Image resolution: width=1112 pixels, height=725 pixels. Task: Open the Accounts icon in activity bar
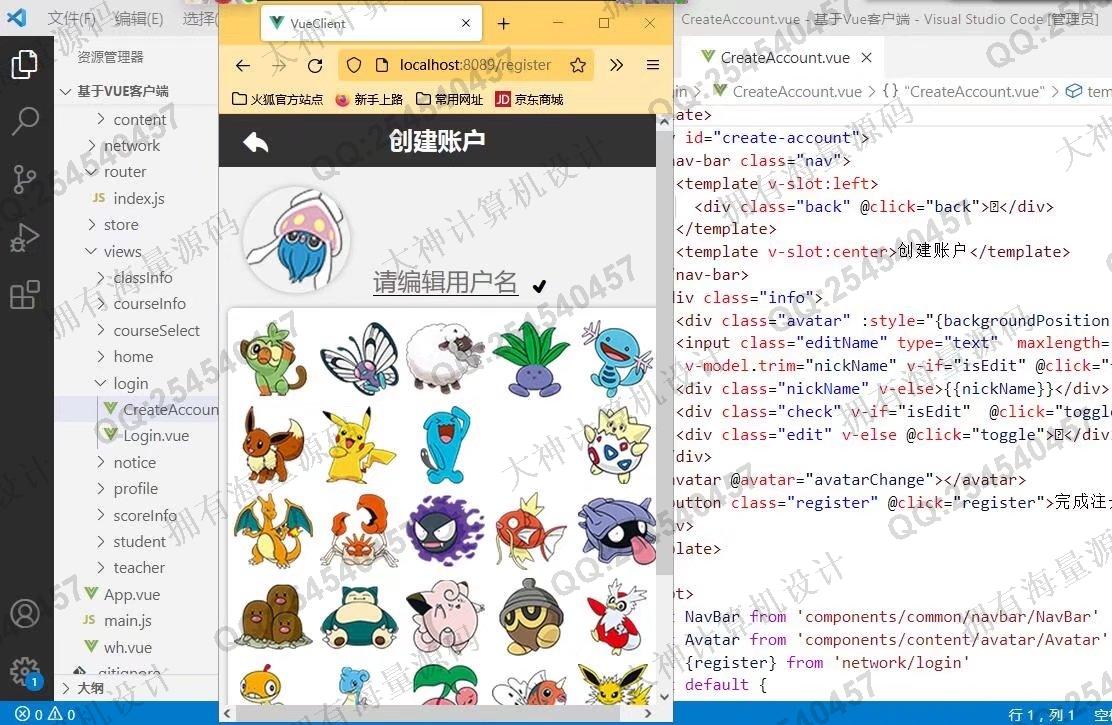coord(25,614)
